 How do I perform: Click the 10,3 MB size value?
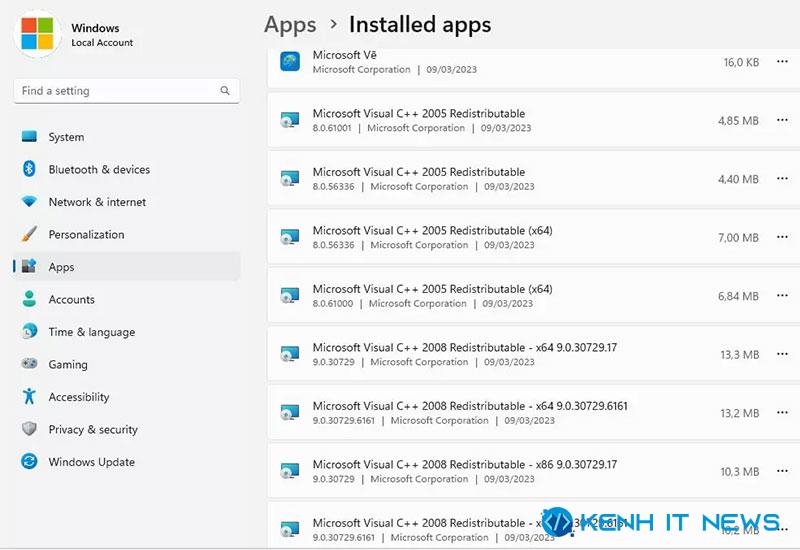pos(740,471)
